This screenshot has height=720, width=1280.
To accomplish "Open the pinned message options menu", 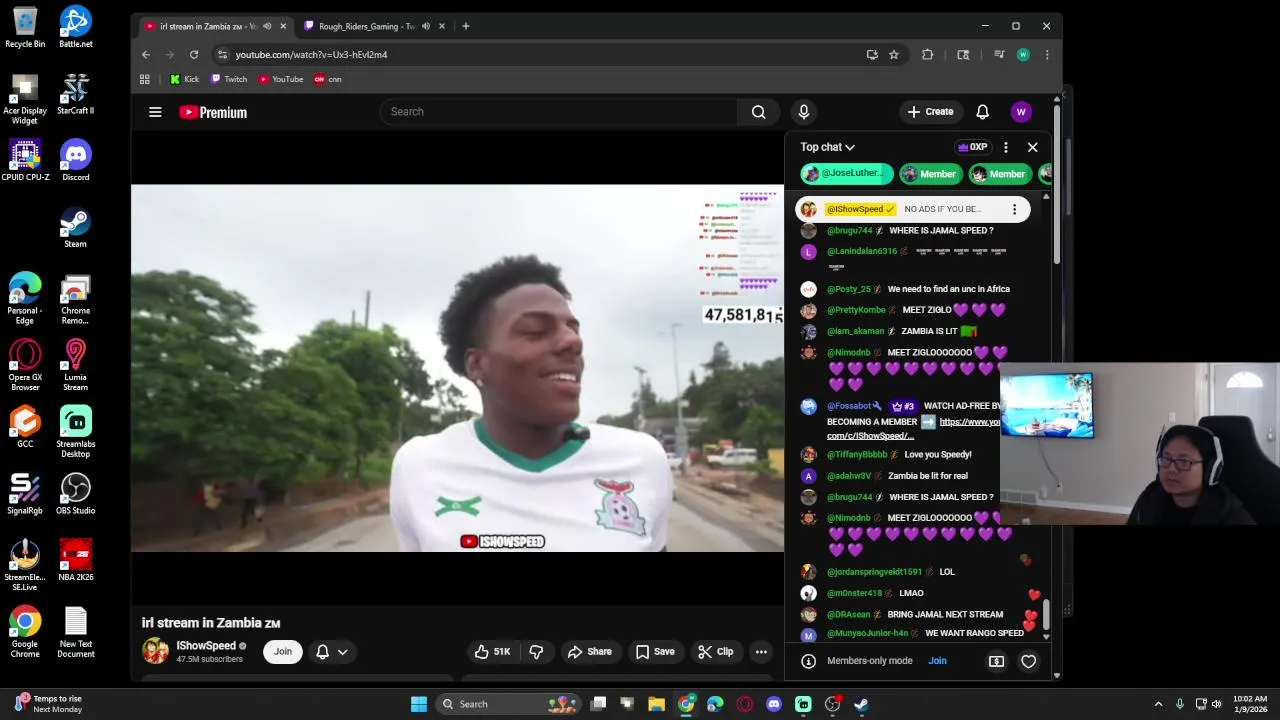I will (1014, 209).
